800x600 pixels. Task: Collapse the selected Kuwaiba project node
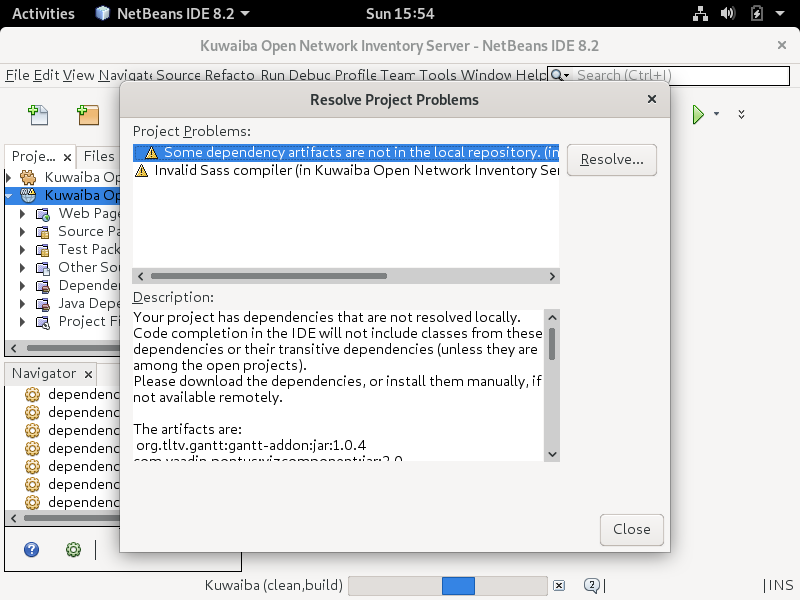(9, 195)
